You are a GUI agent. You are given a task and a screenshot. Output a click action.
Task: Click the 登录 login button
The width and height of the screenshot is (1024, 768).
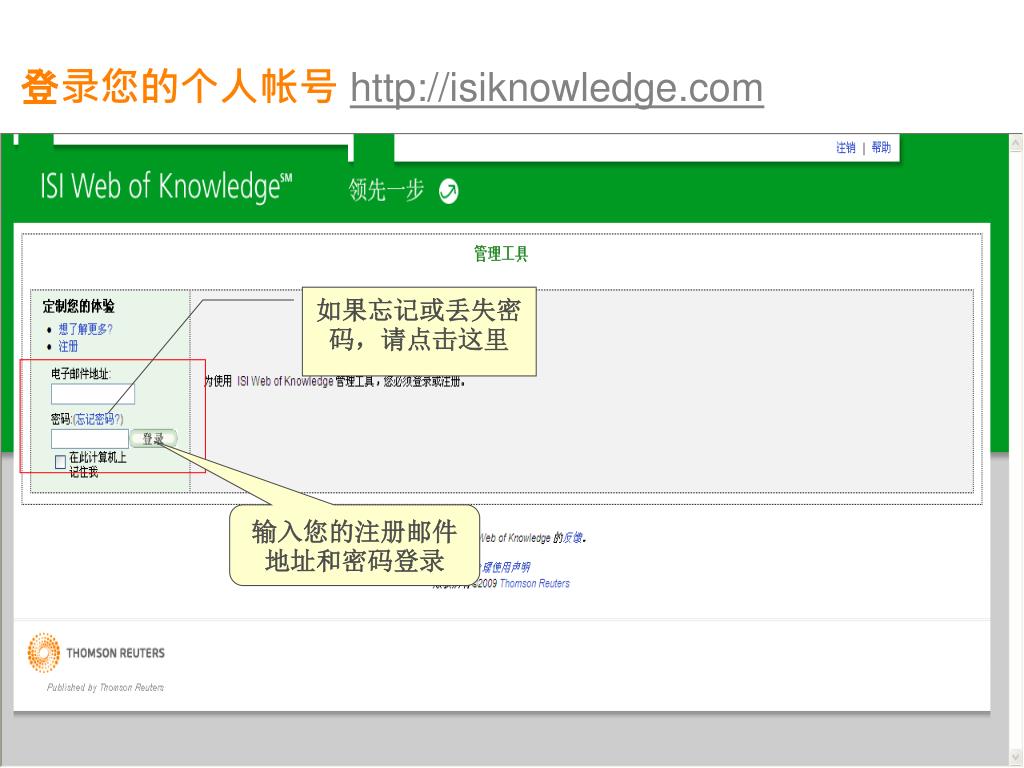(153, 439)
